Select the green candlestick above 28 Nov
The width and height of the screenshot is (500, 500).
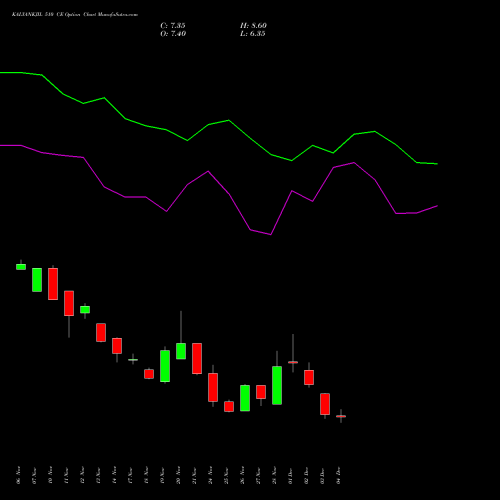tap(277, 385)
